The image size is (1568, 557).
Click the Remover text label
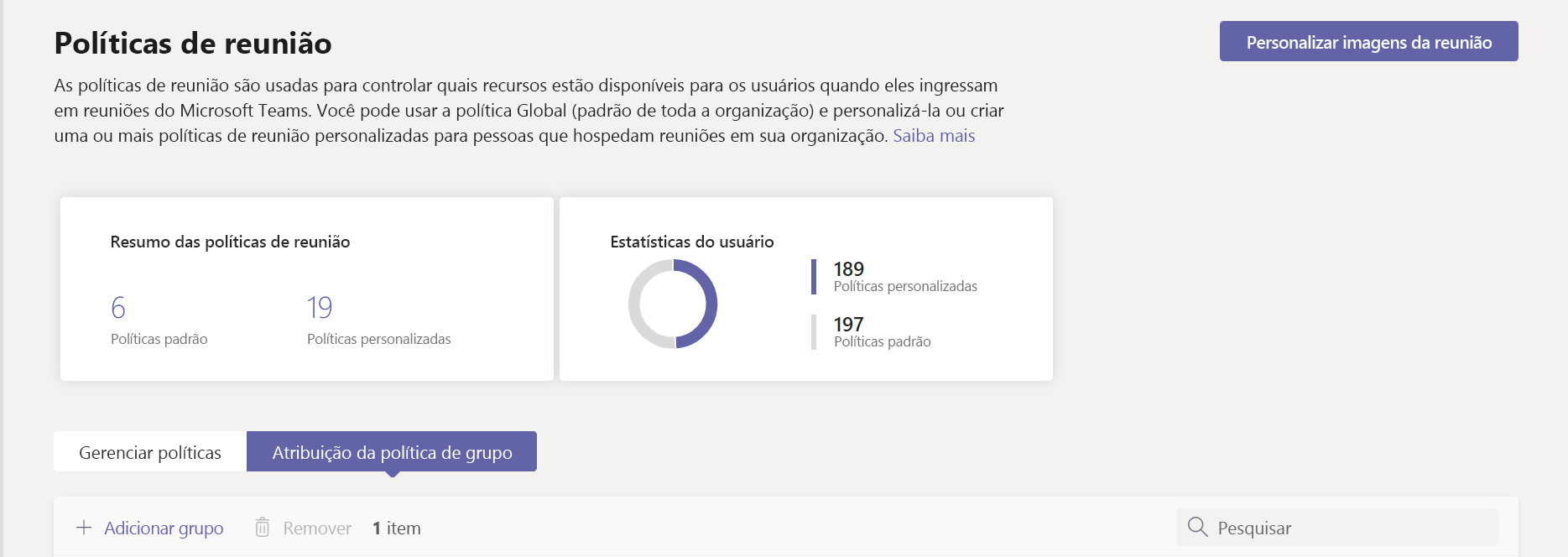click(317, 528)
